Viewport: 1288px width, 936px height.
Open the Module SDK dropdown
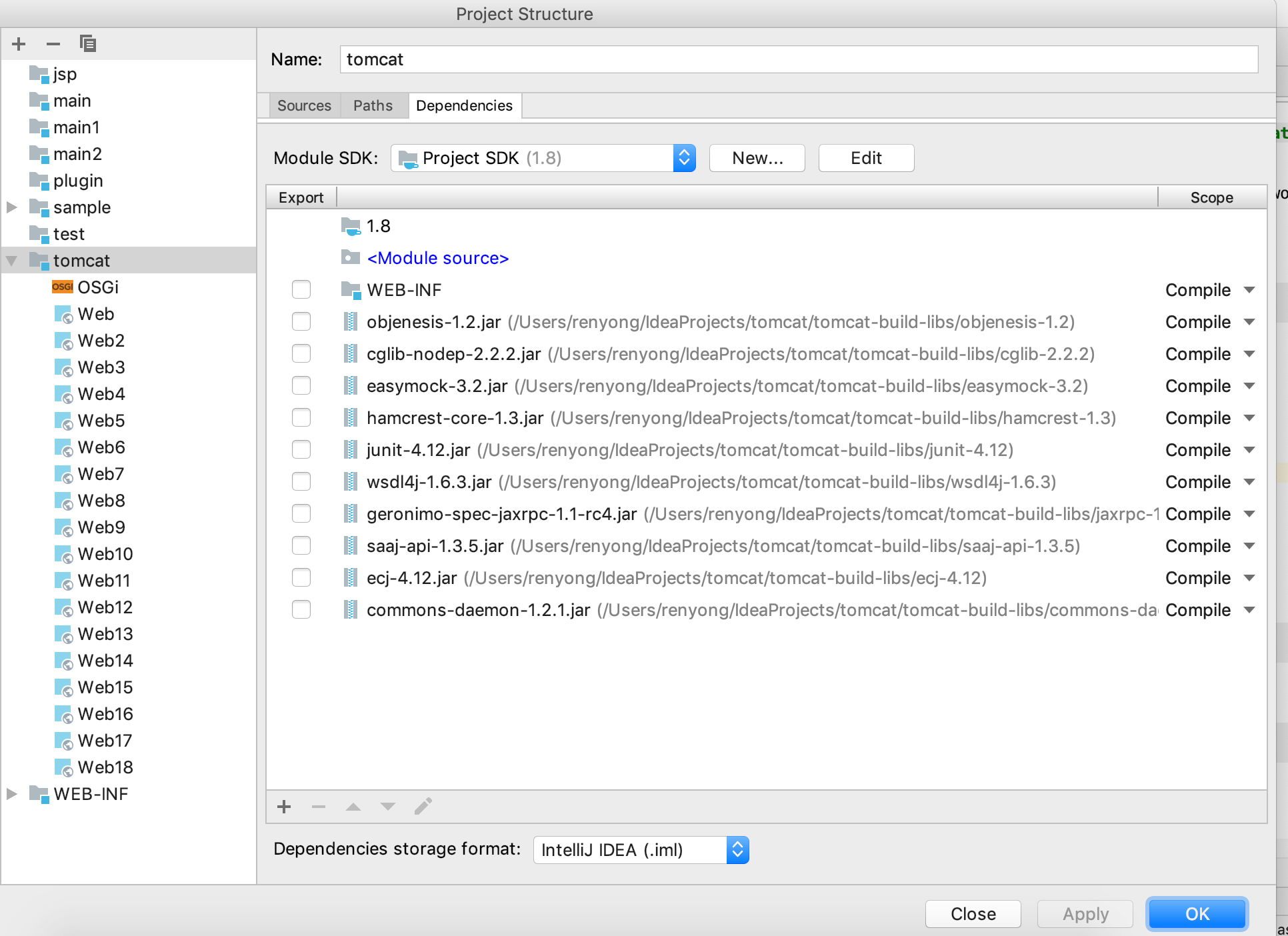684,158
